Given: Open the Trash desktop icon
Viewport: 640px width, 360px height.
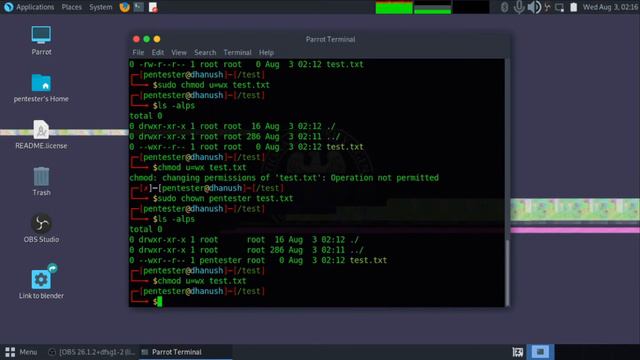Looking at the screenshot, I should click(x=41, y=181).
